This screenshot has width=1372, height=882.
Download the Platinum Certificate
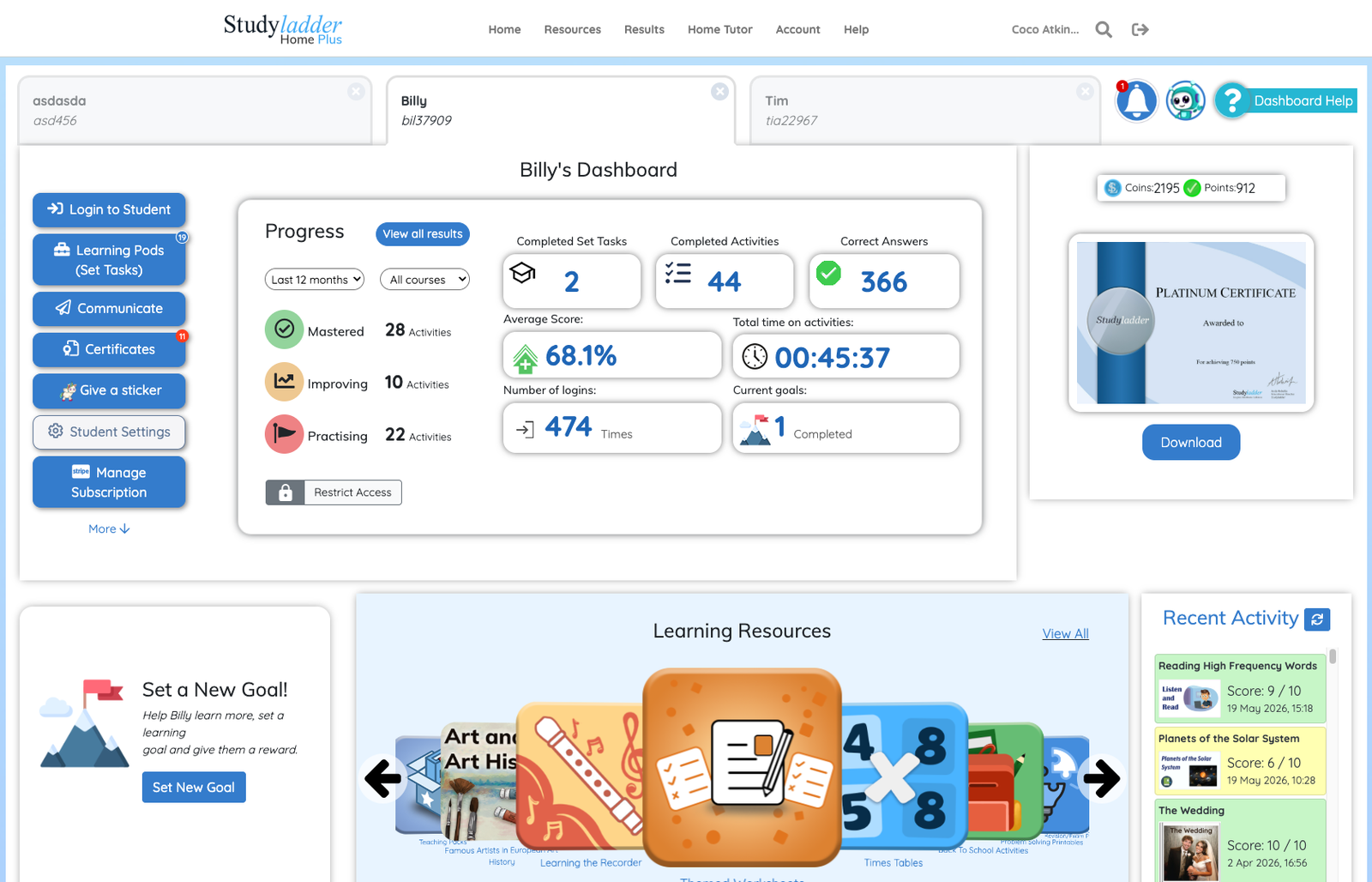tap(1191, 443)
